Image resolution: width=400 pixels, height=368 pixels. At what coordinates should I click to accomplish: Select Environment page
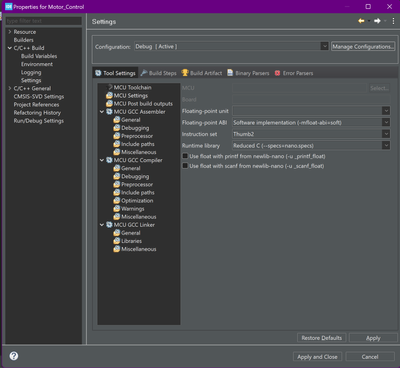point(37,64)
